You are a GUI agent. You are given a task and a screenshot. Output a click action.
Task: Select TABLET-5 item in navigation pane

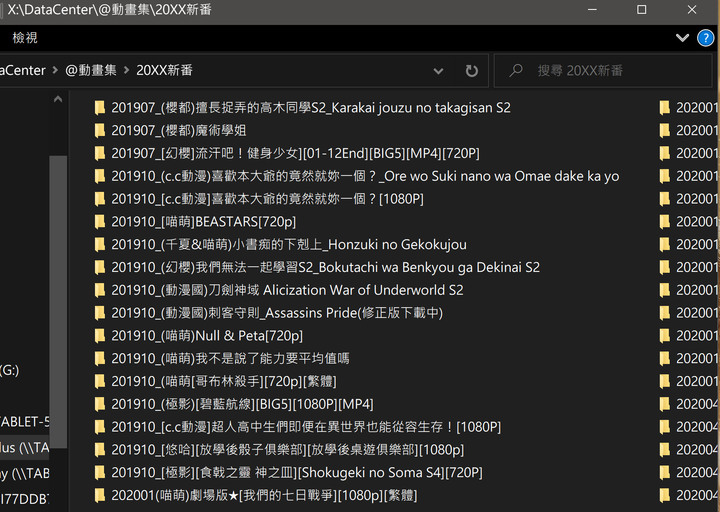pyautogui.click(x=24, y=422)
